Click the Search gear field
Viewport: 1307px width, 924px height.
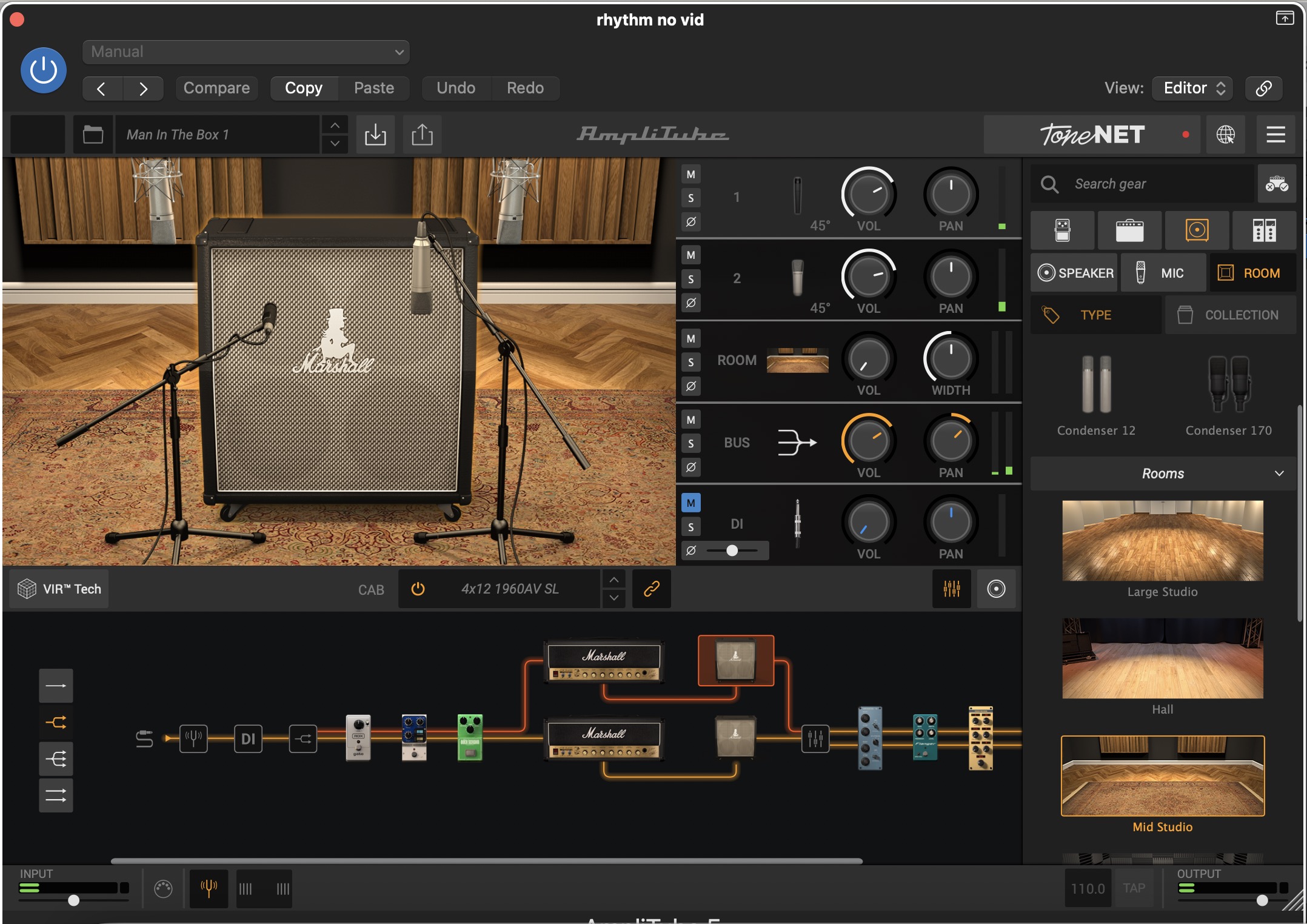(1143, 184)
